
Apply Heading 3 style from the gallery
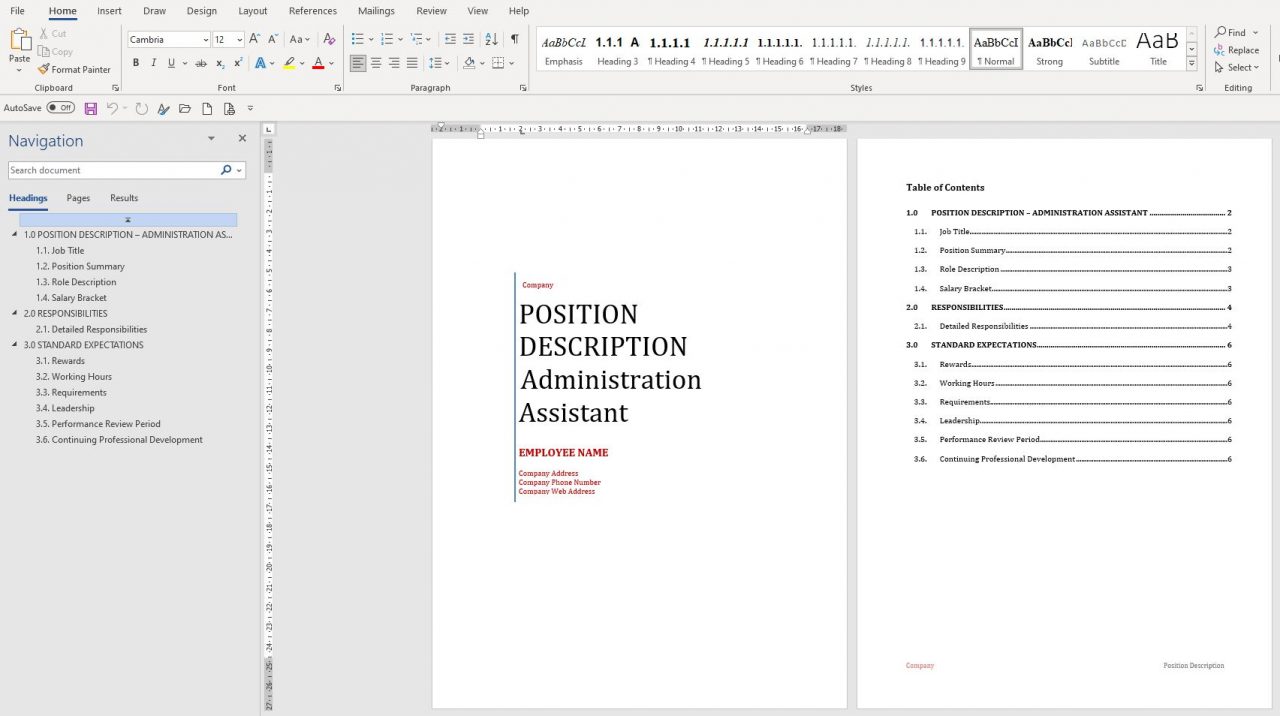(x=616, y=47)
